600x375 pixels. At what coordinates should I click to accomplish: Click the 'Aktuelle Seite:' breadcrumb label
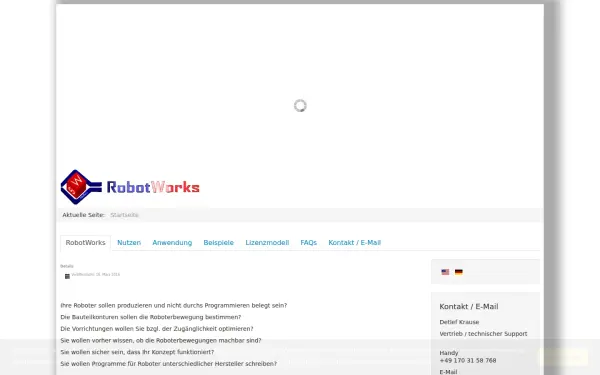83,215
